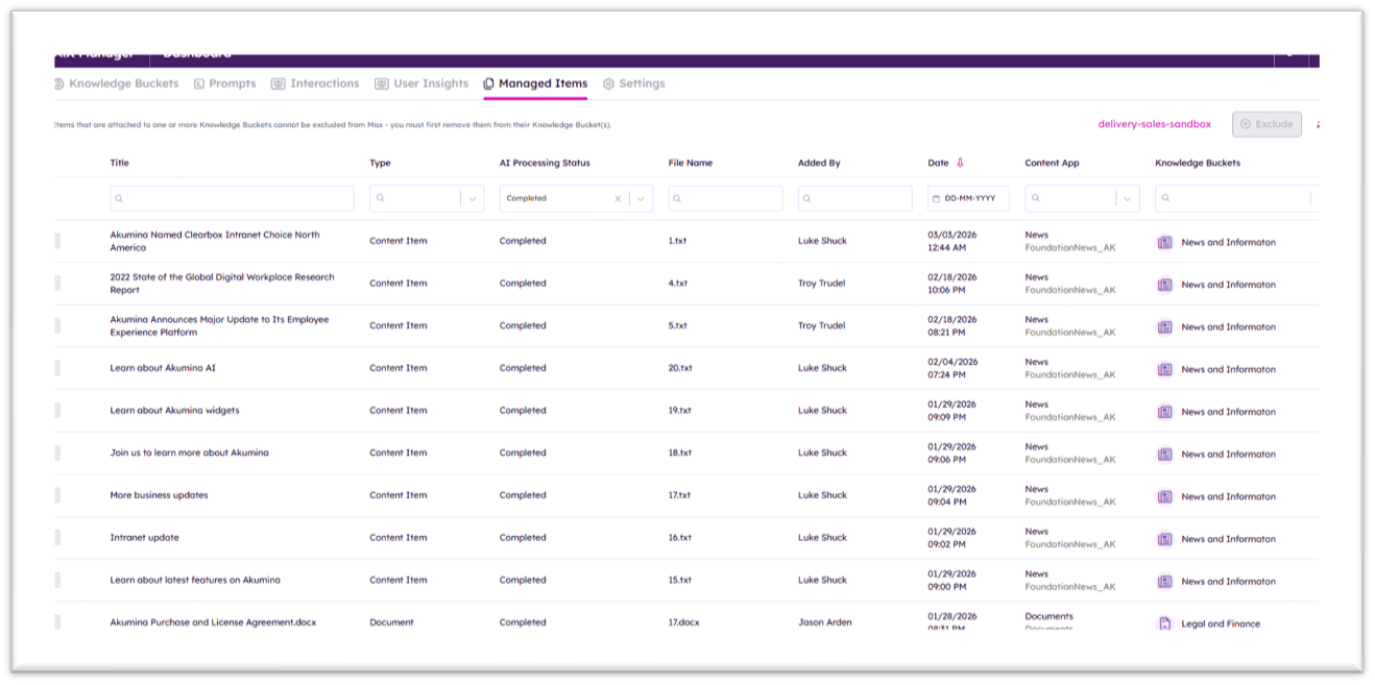
Task: Expand the Content App filter dropdown
Action: 1128,198
